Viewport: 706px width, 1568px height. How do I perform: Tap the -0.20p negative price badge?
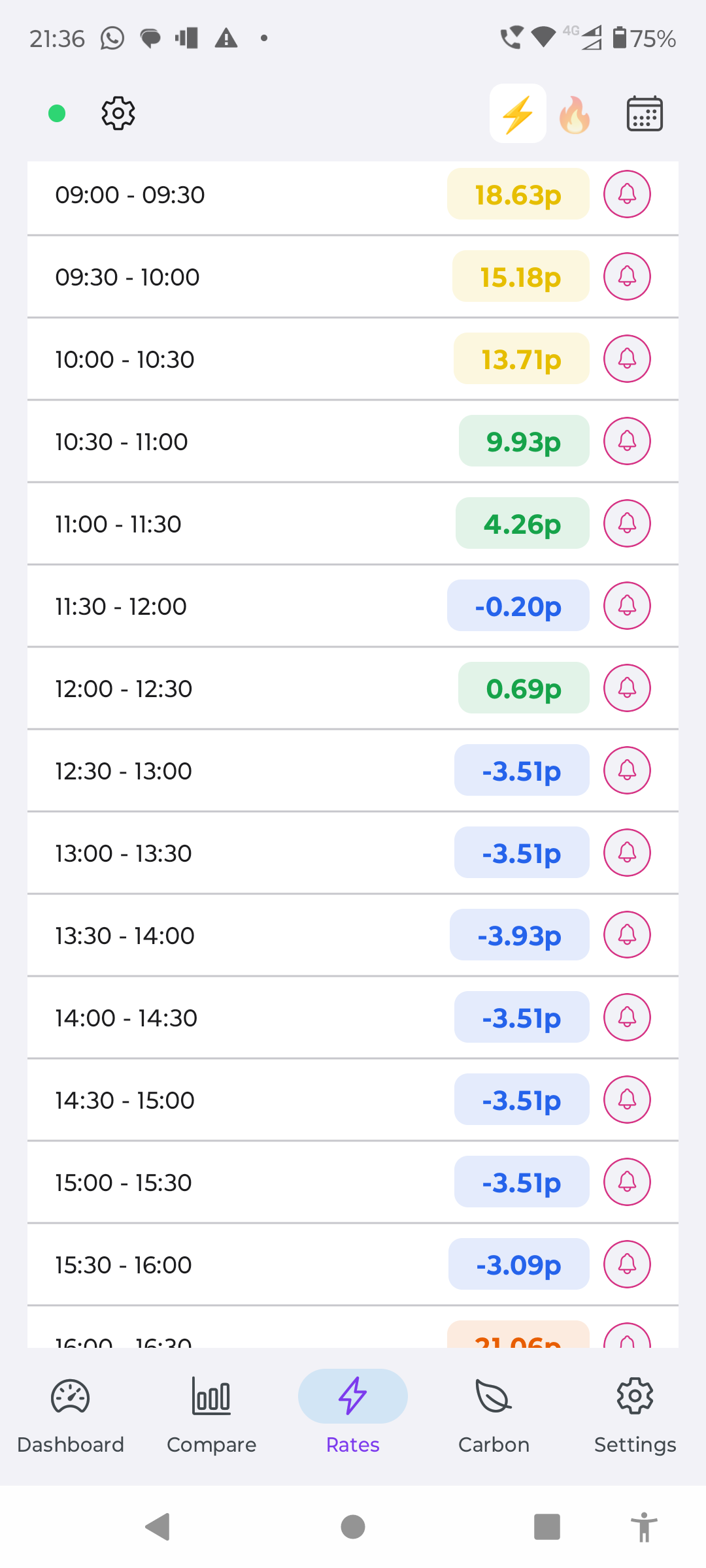(x=518, y=606)
